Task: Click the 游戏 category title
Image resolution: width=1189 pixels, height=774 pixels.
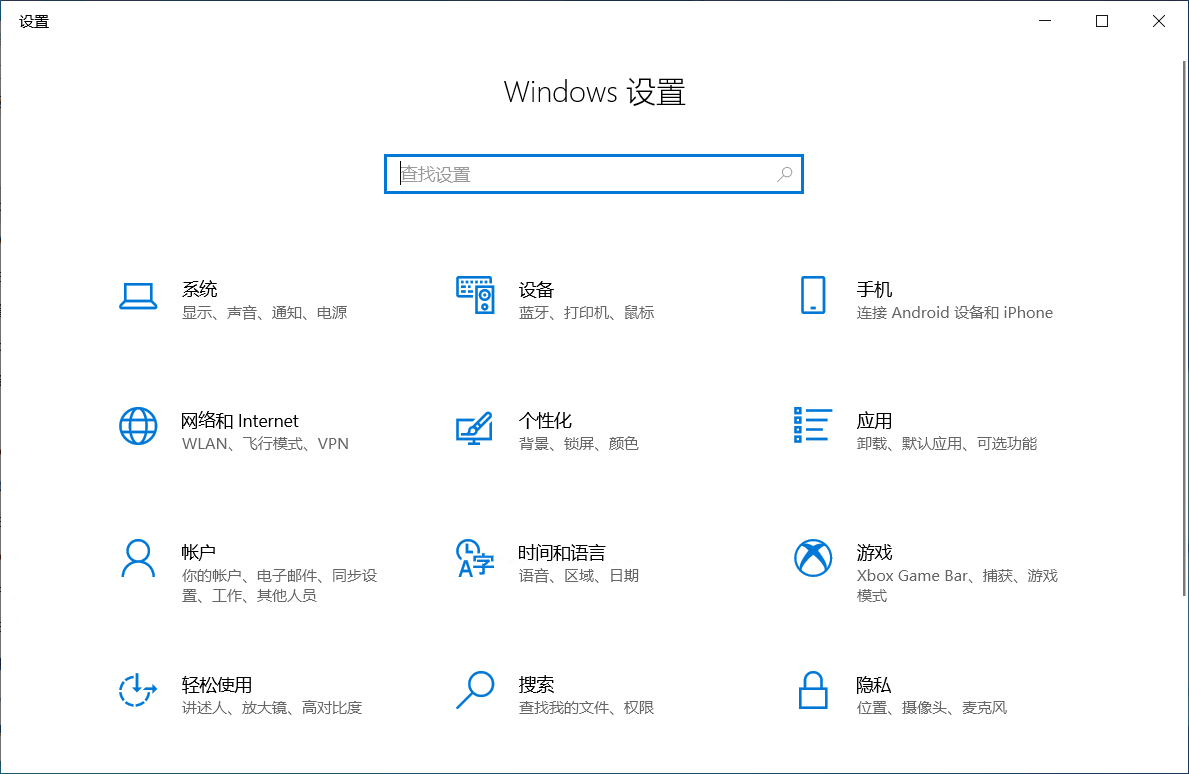Action: [x=874, y=553]
